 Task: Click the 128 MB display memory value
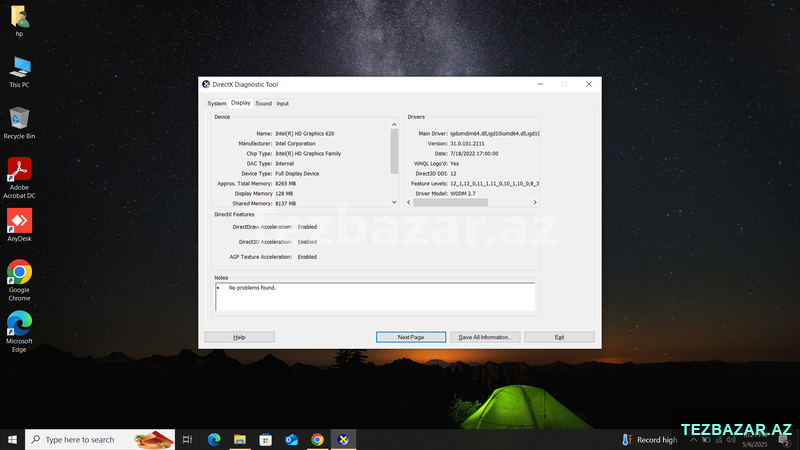click(x=284, y=194)
